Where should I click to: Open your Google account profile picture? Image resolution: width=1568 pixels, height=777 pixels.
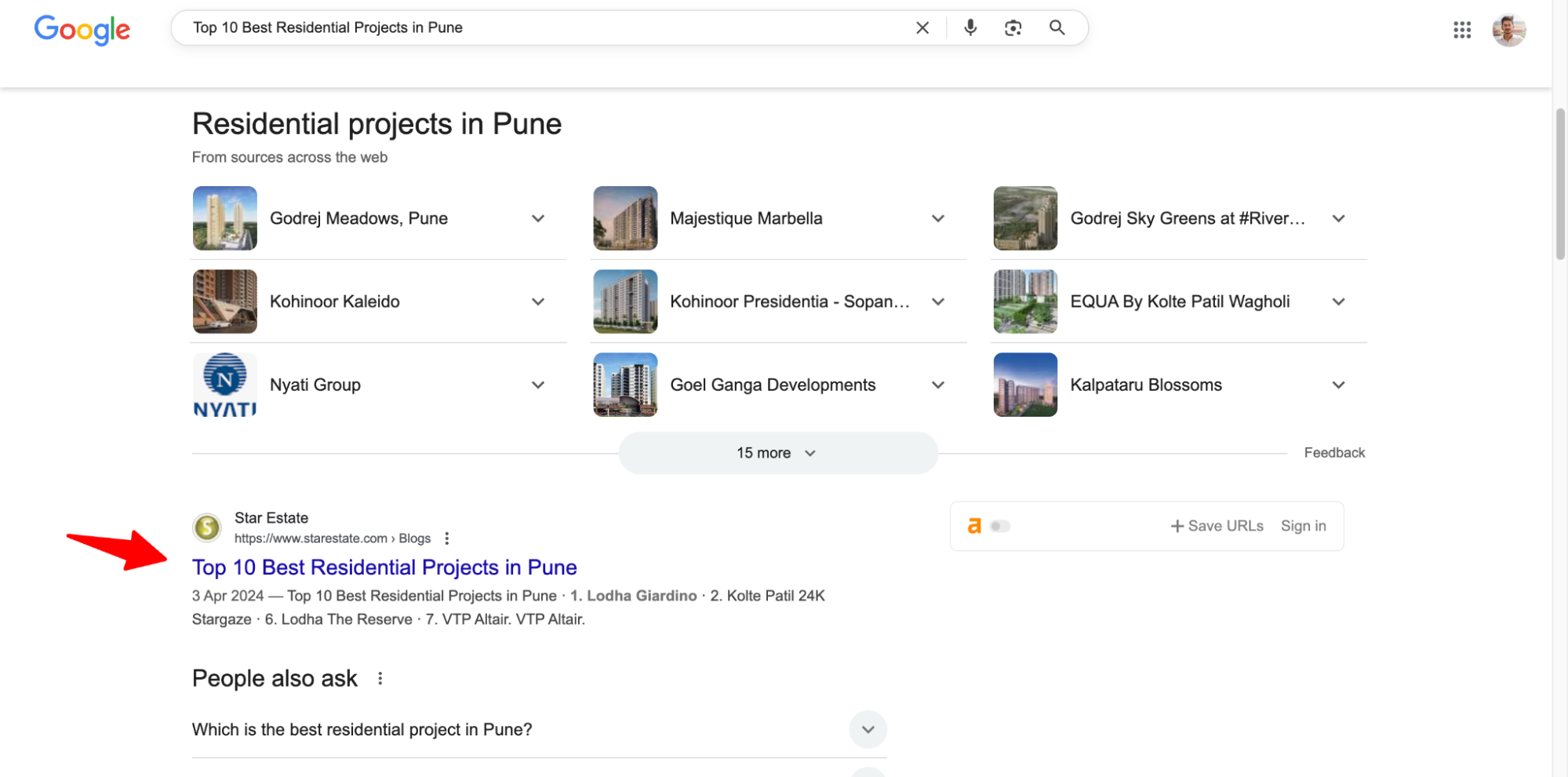[x=1508, y=30]
